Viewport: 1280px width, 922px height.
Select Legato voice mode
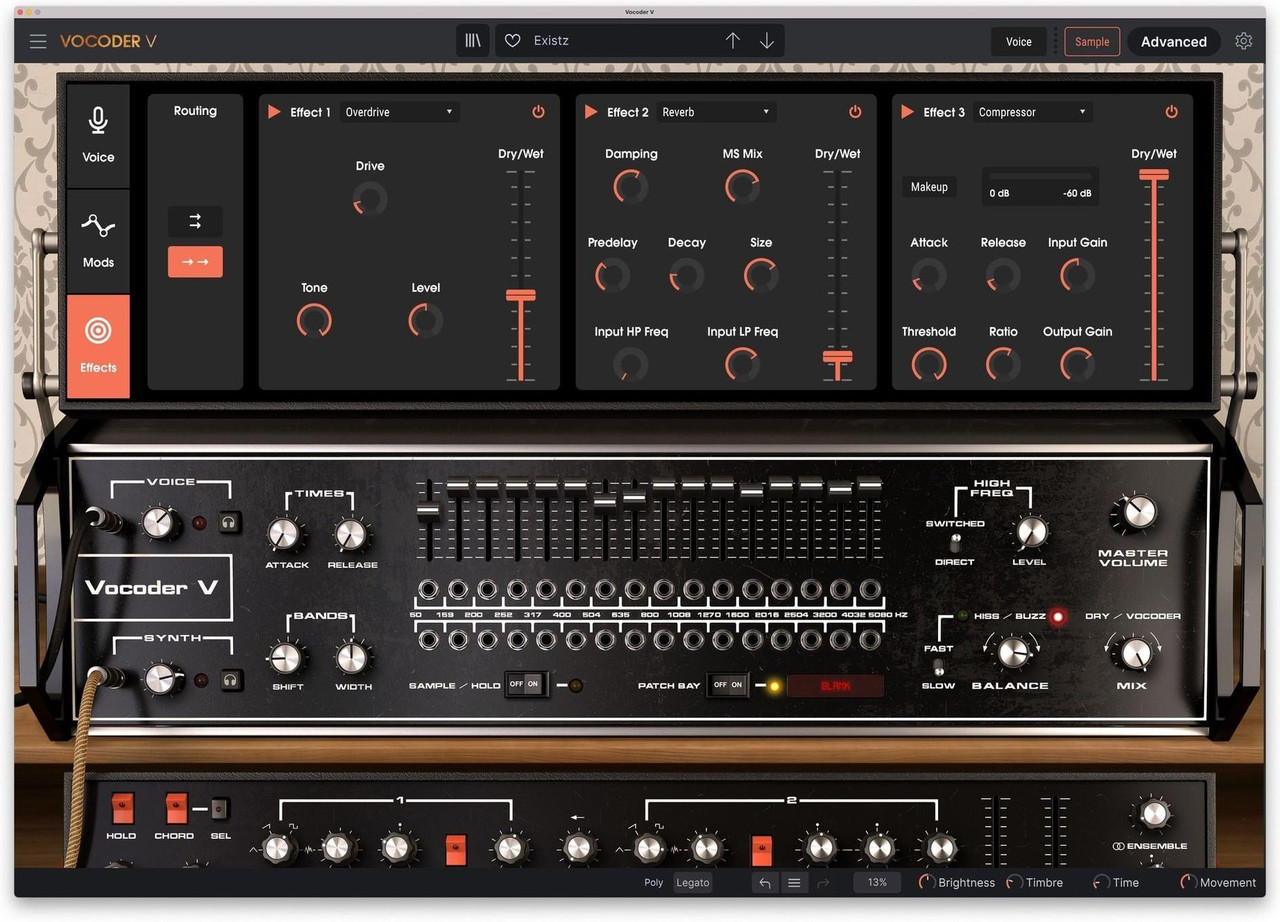pyautogui.click(x=692, y=882)
